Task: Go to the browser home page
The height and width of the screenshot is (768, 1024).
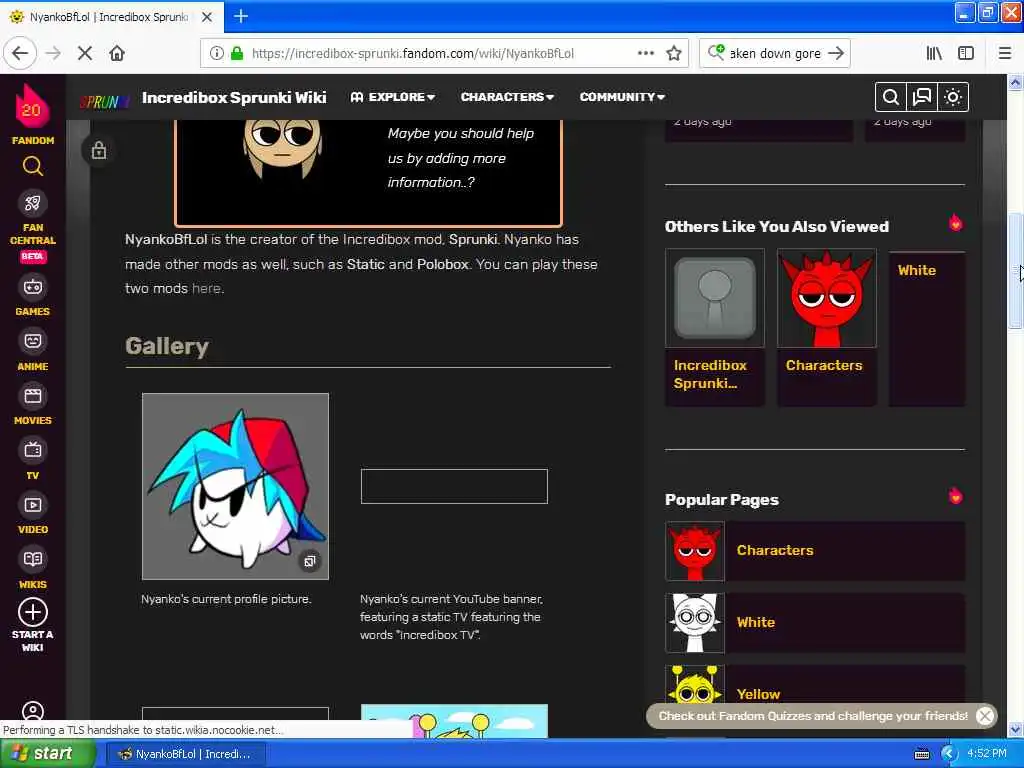Action: 117,53
